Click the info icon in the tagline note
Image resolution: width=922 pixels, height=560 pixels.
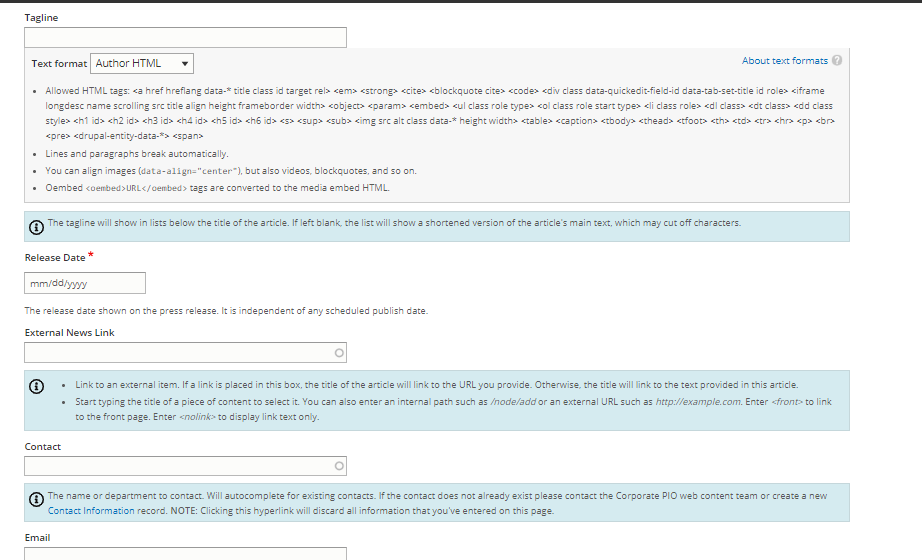pyautogui.click(x=36, y=227)
